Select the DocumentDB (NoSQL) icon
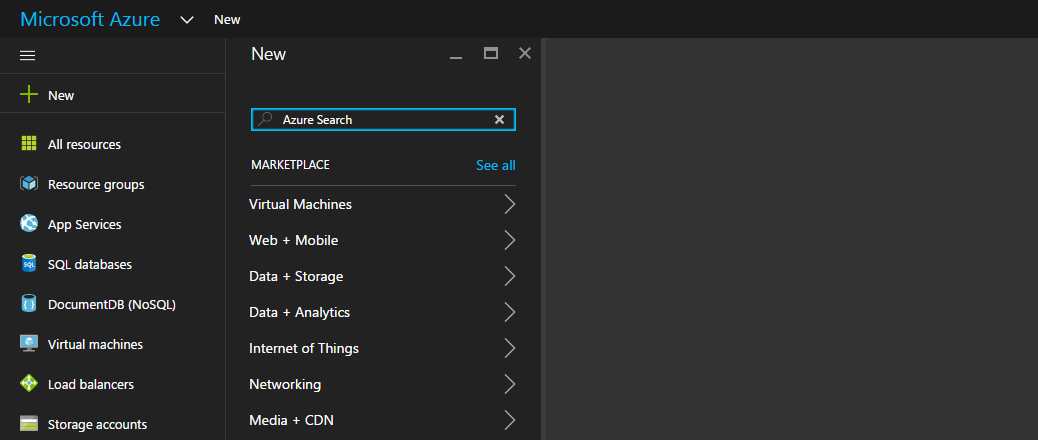 tap(29, 304)
